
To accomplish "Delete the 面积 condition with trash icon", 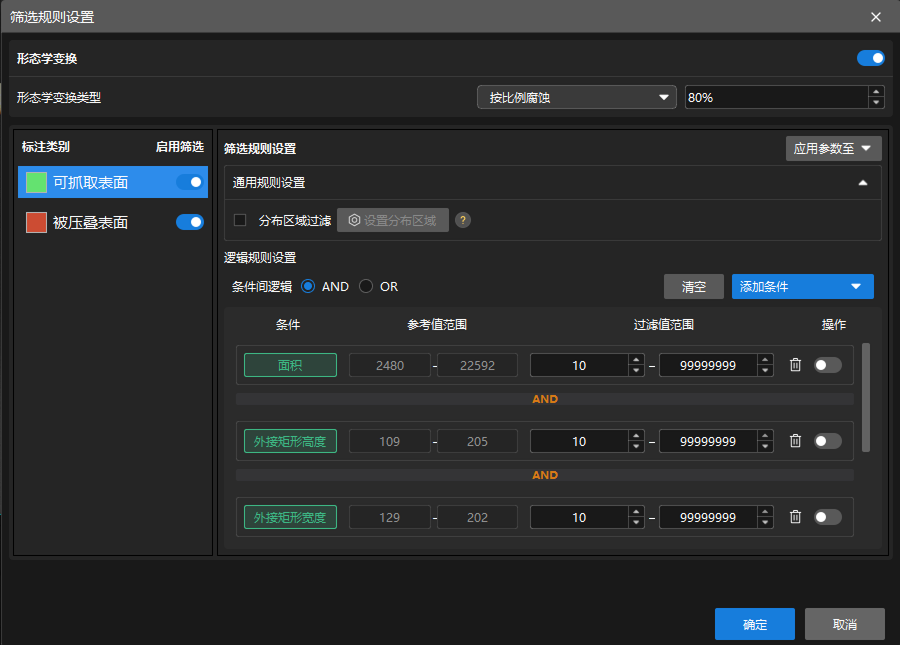I will (x=795, y=364).
